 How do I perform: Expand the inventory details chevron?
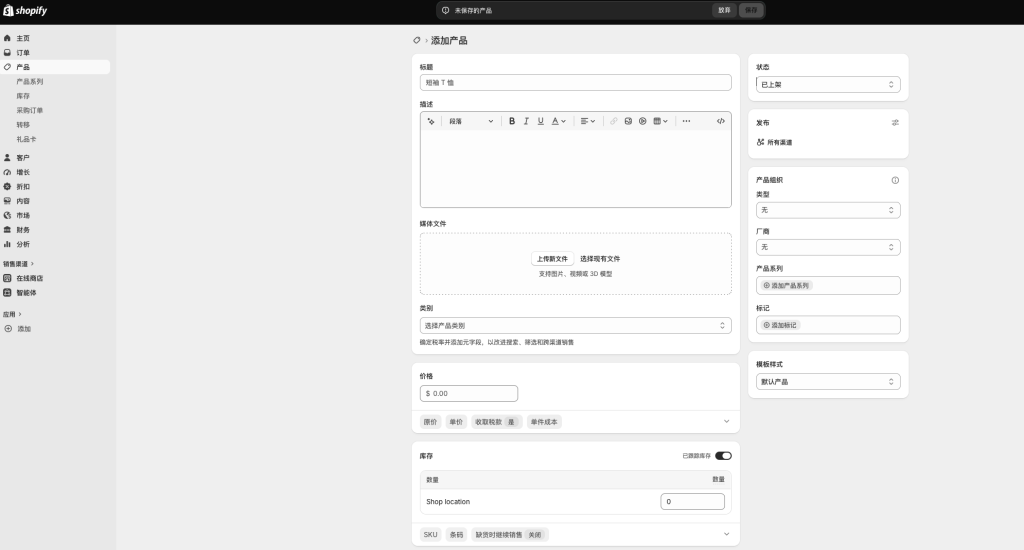pyautogui.click(x=726, y=534)
